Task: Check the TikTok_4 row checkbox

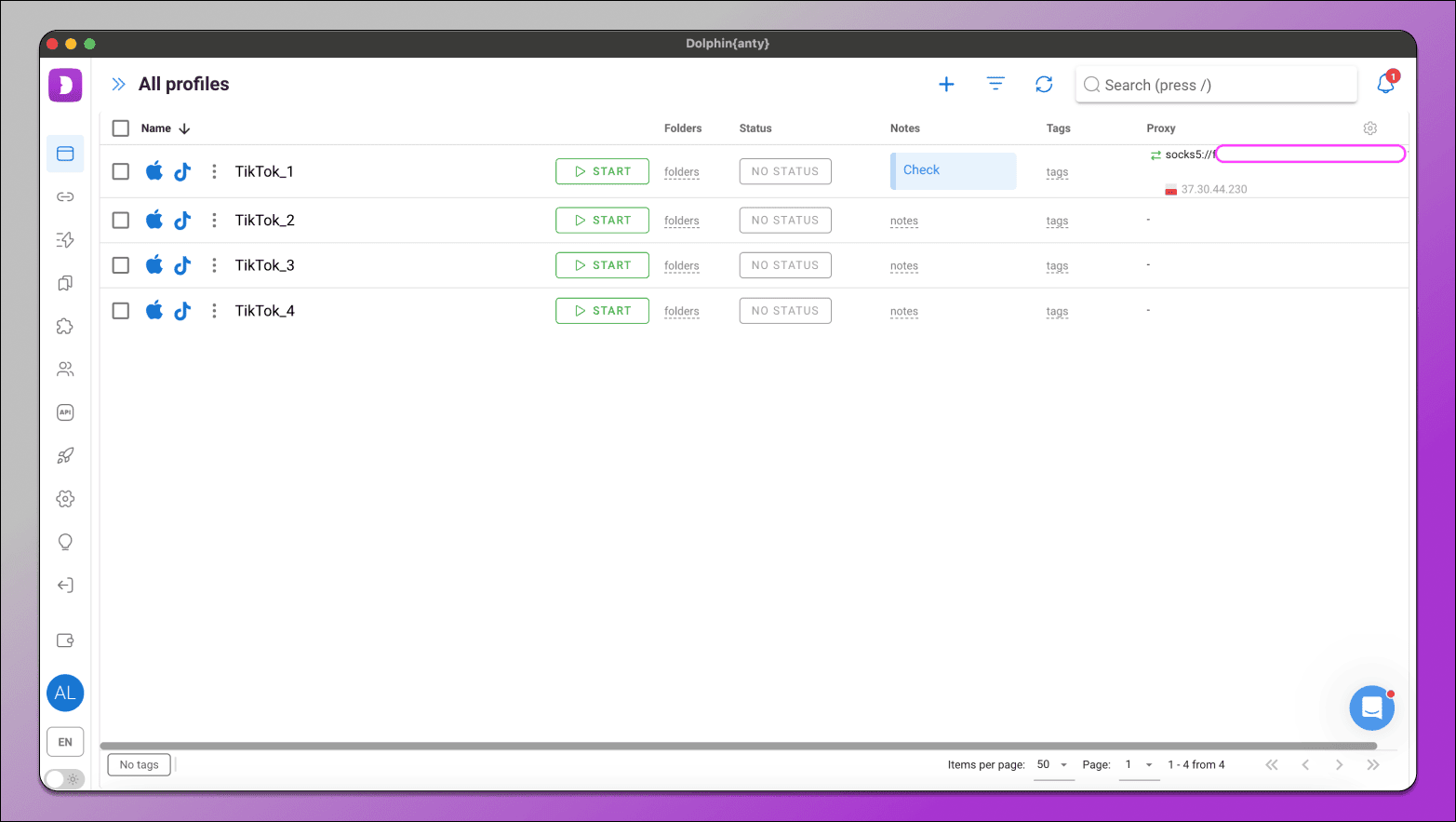Action: coord(121,311)
